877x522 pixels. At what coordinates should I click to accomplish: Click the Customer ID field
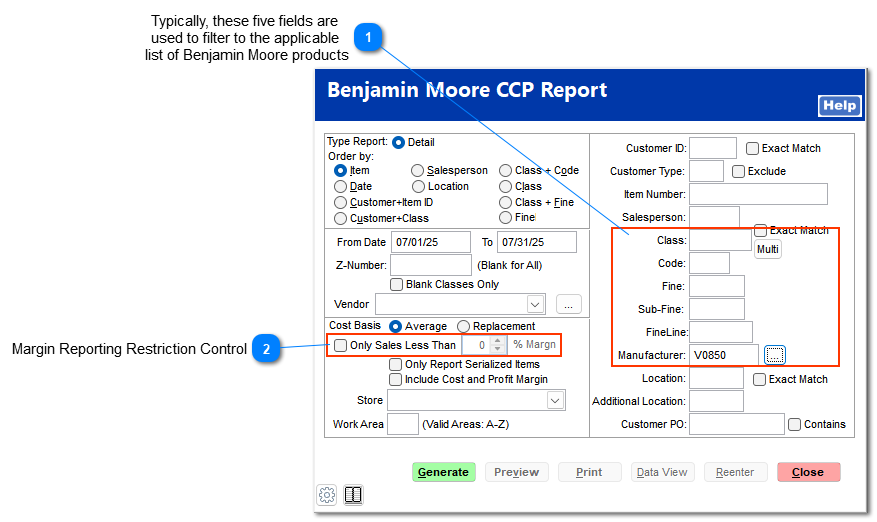(713, 148)
